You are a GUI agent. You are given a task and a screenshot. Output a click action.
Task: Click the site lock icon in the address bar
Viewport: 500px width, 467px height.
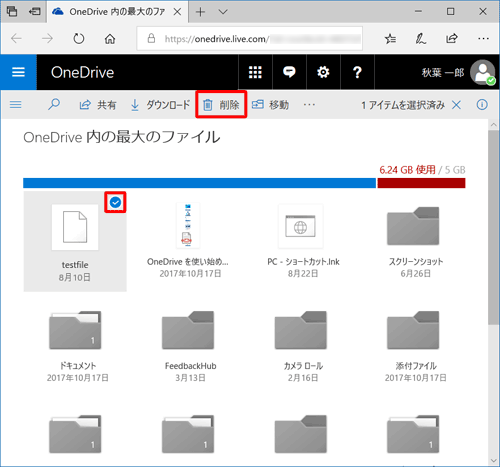(x=151, y=38)
